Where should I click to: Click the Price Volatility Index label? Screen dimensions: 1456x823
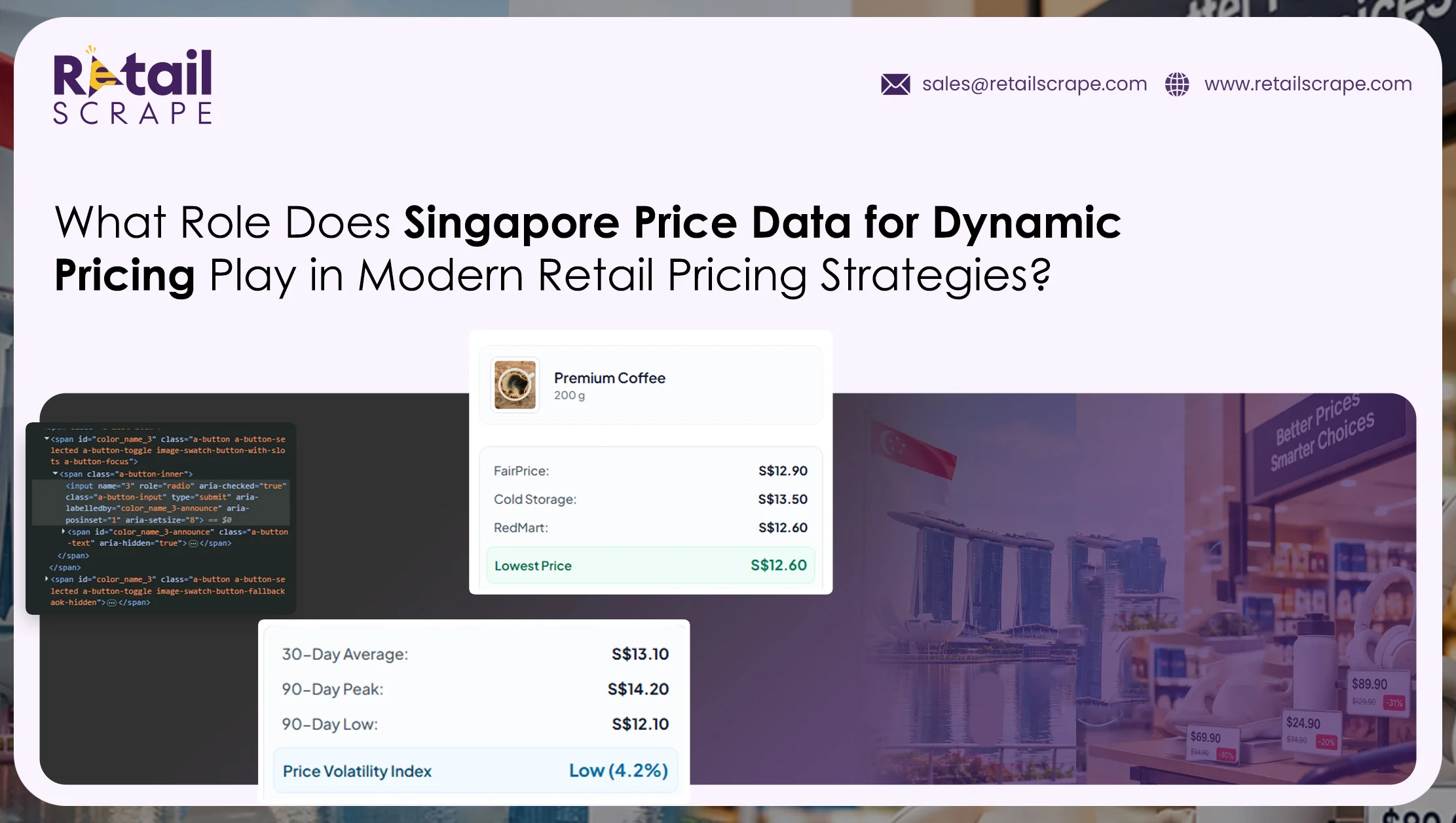[357, 771]
